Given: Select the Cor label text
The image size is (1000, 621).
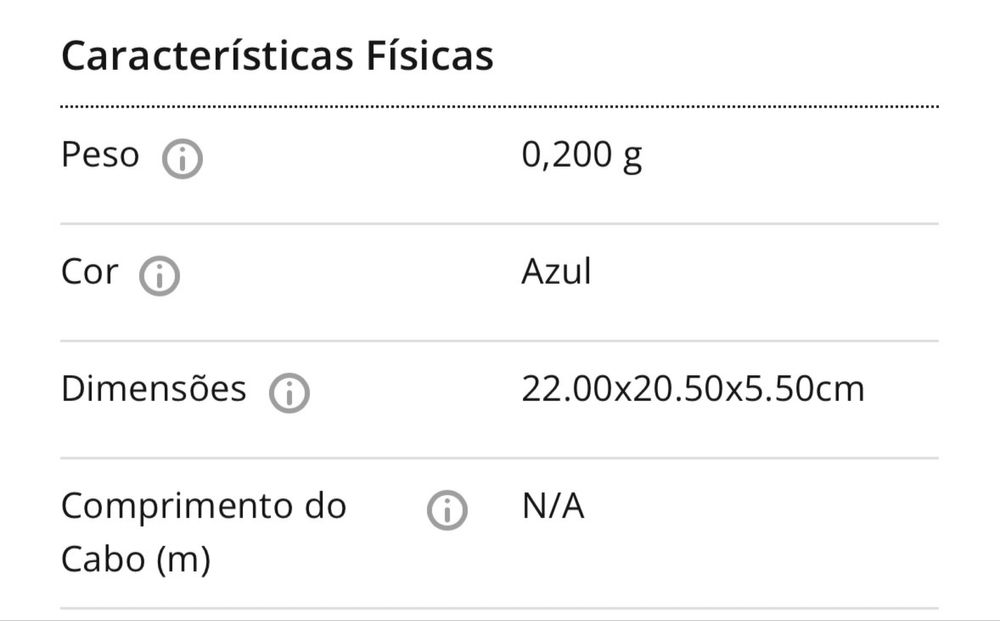Looking at the screenshot, I should pos(89,272).
